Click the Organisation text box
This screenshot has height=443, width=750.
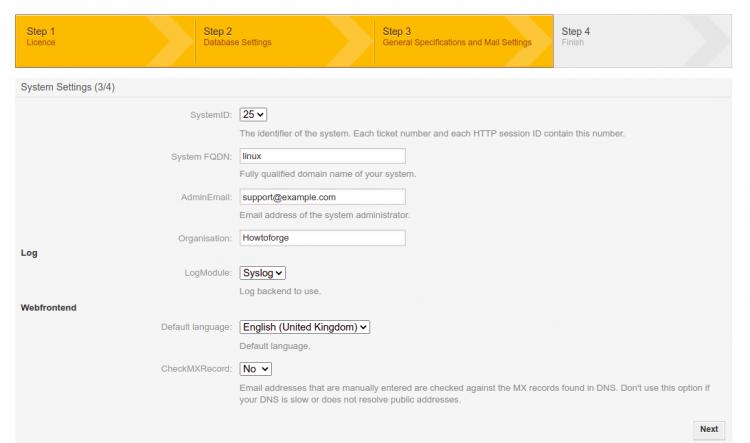point(322,238)
